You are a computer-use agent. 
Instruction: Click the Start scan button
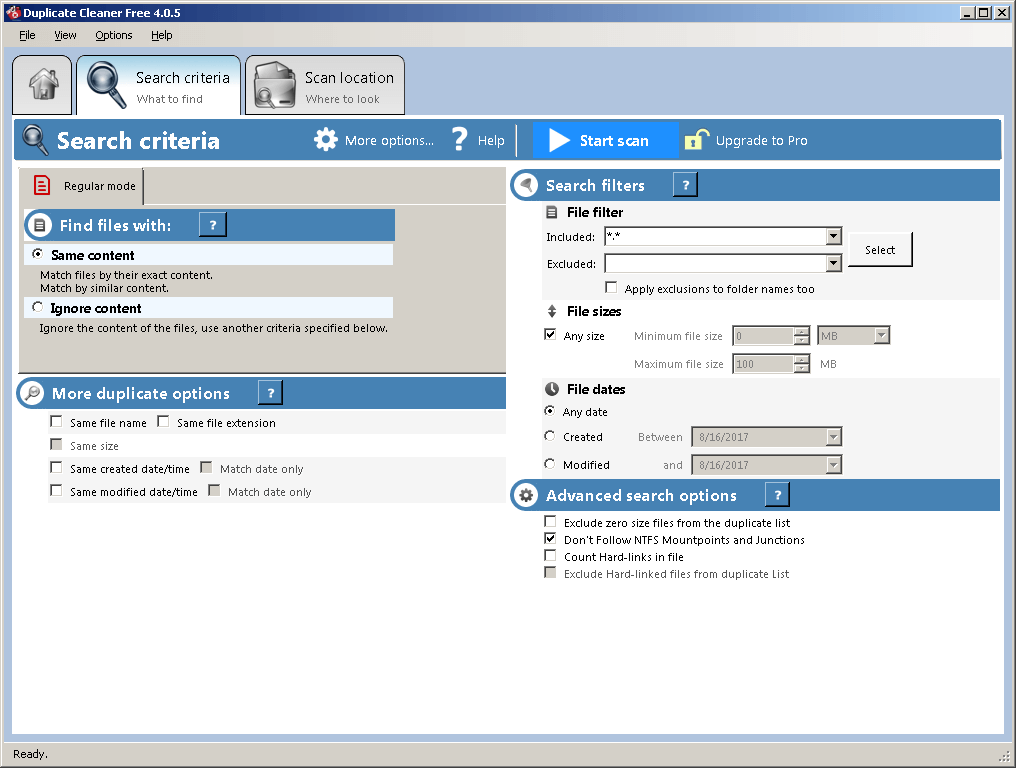coord(604,140)
